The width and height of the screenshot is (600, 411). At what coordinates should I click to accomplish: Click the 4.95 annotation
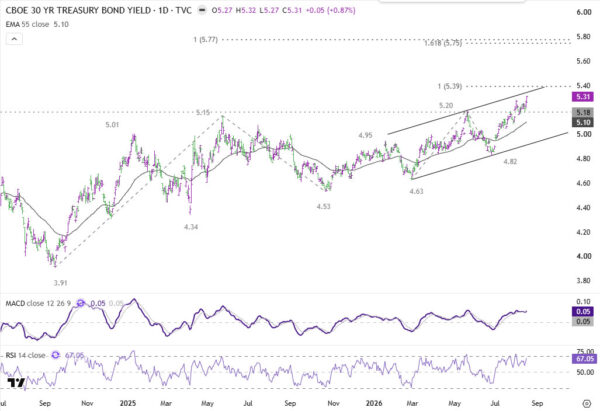[365, 135]
